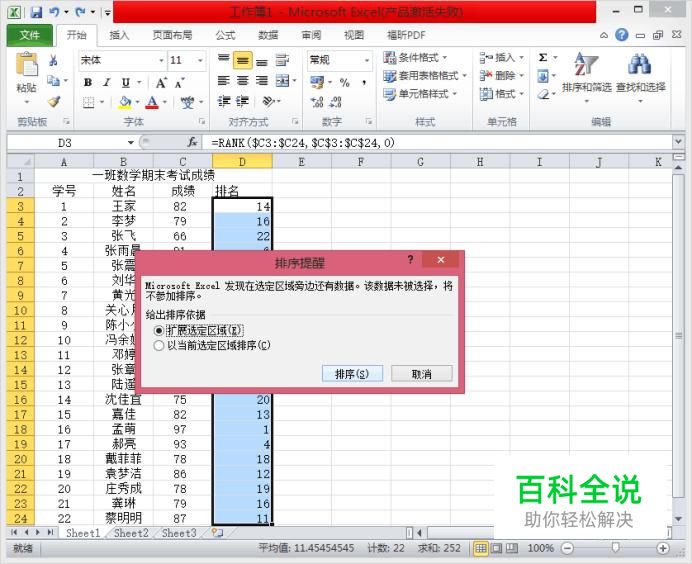Click the align text left icon
The image size is (692, 564).
(x=224, y=81)
